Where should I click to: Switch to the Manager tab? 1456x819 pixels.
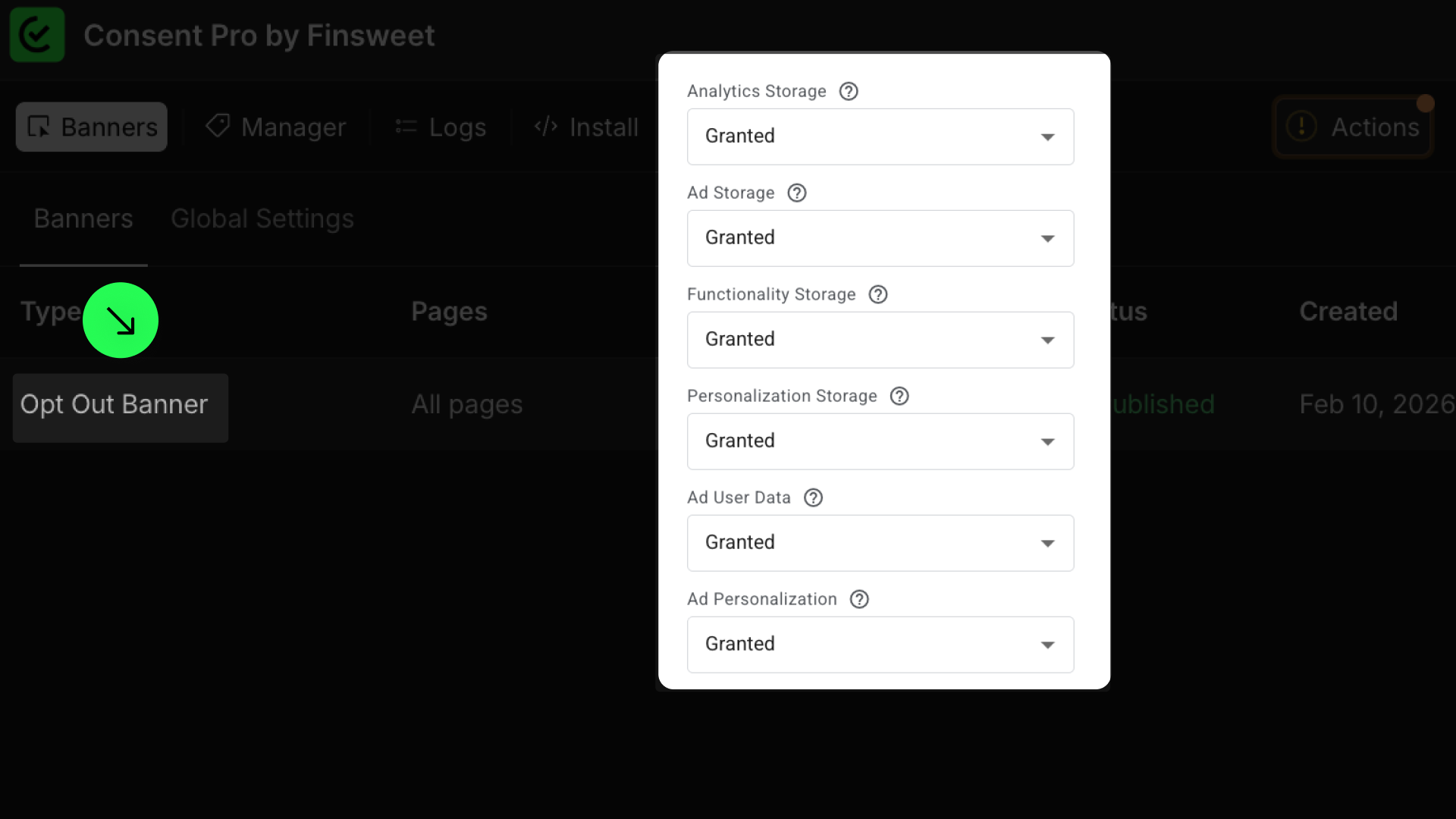[276, 127]
